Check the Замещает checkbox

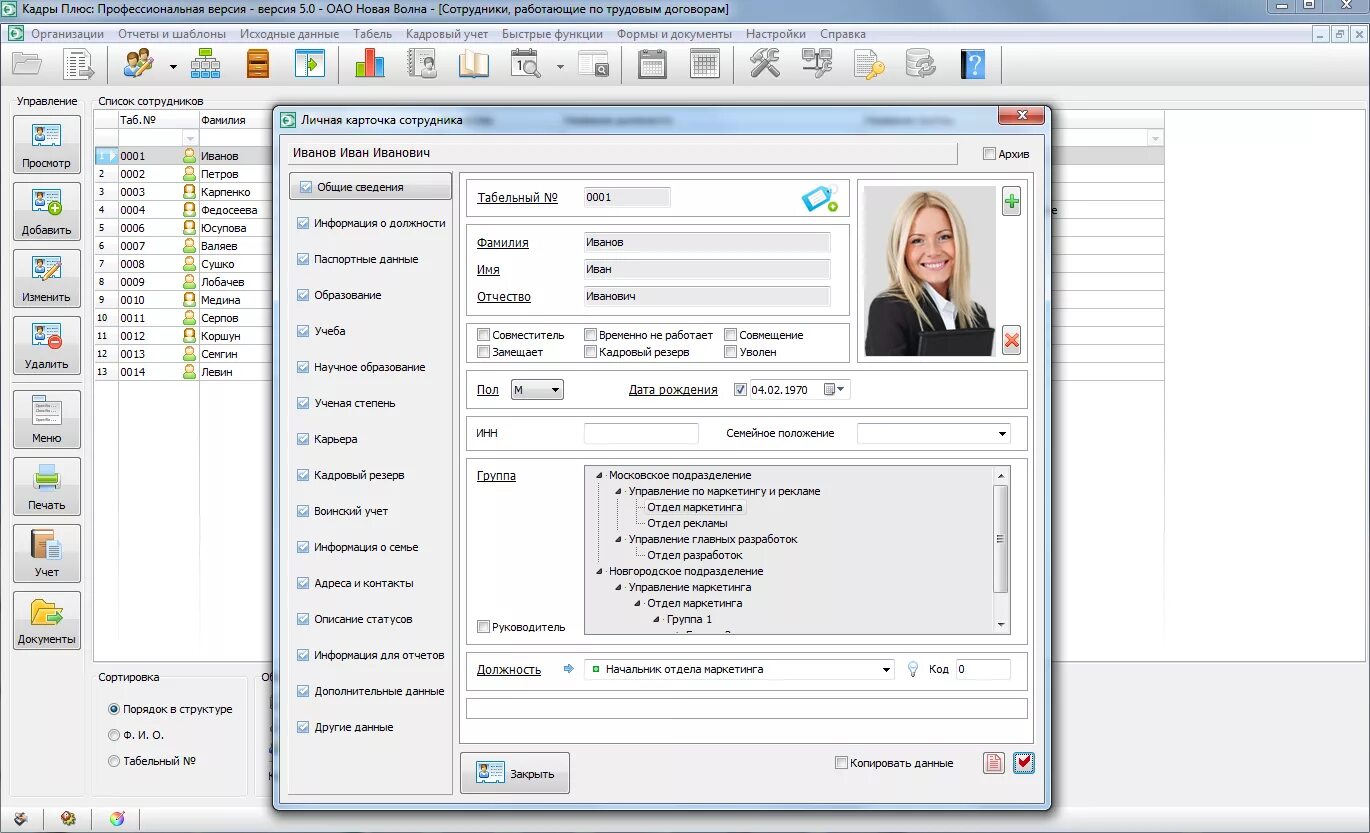(x=484, y=352)
